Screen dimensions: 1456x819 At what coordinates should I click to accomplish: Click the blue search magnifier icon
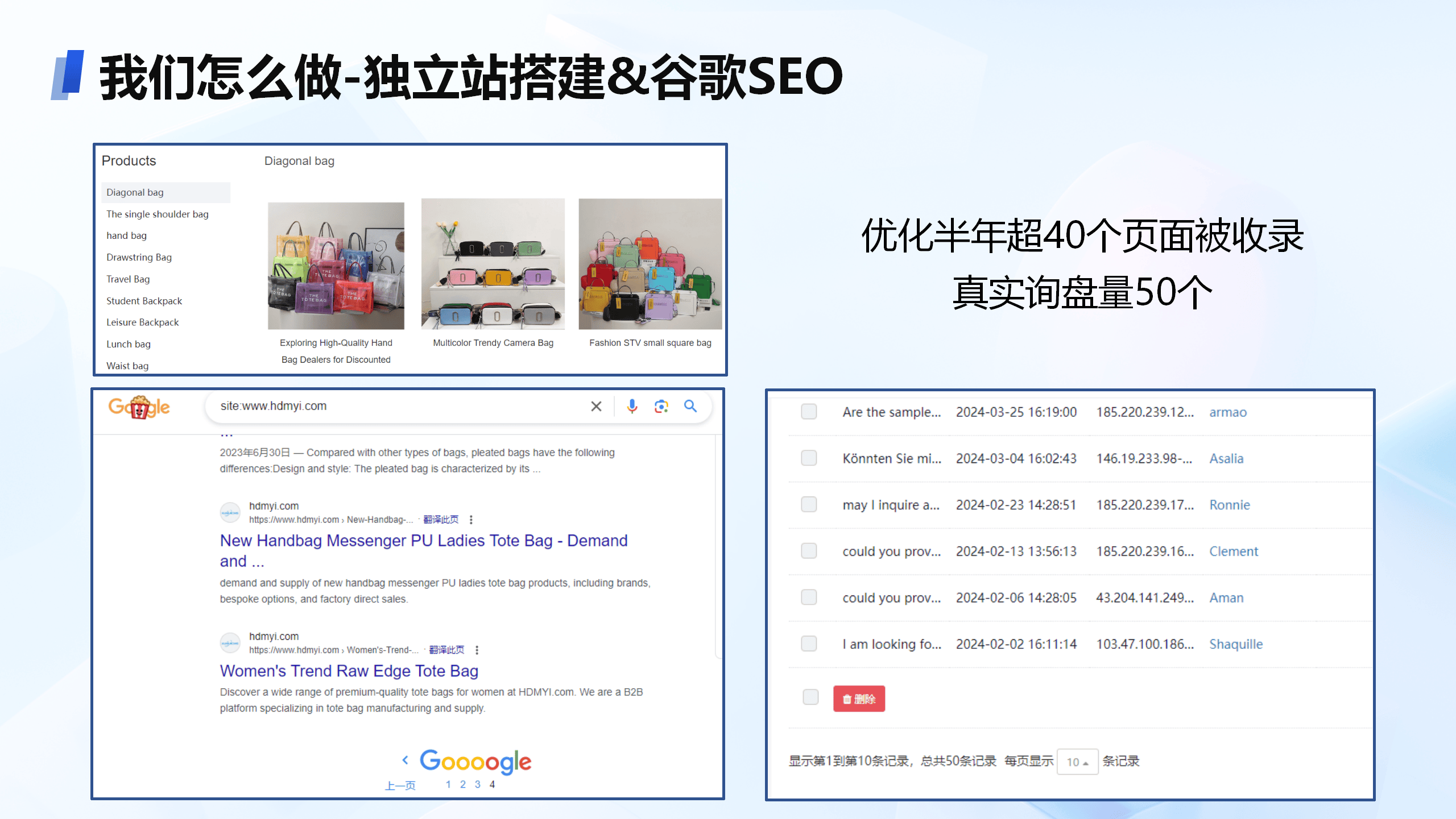[x=690, y=406]
